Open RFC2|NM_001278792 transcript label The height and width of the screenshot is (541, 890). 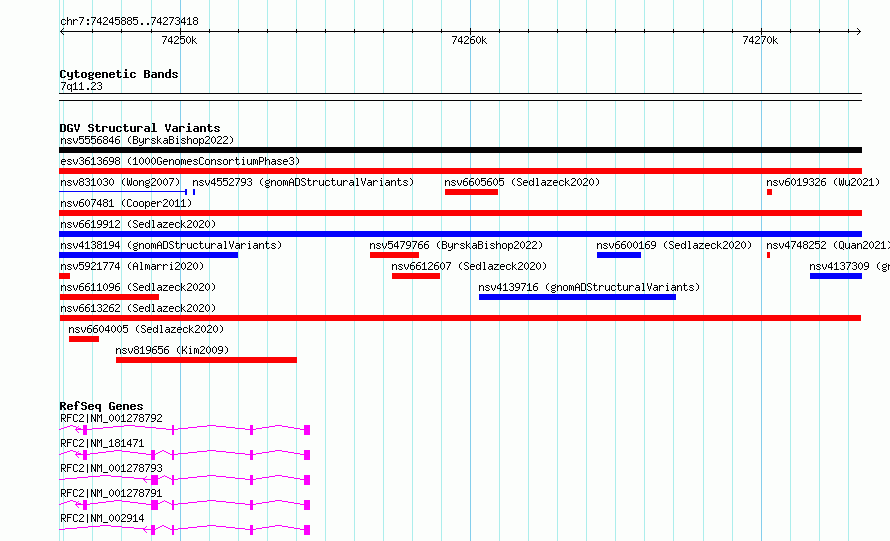tap(111, 418)
